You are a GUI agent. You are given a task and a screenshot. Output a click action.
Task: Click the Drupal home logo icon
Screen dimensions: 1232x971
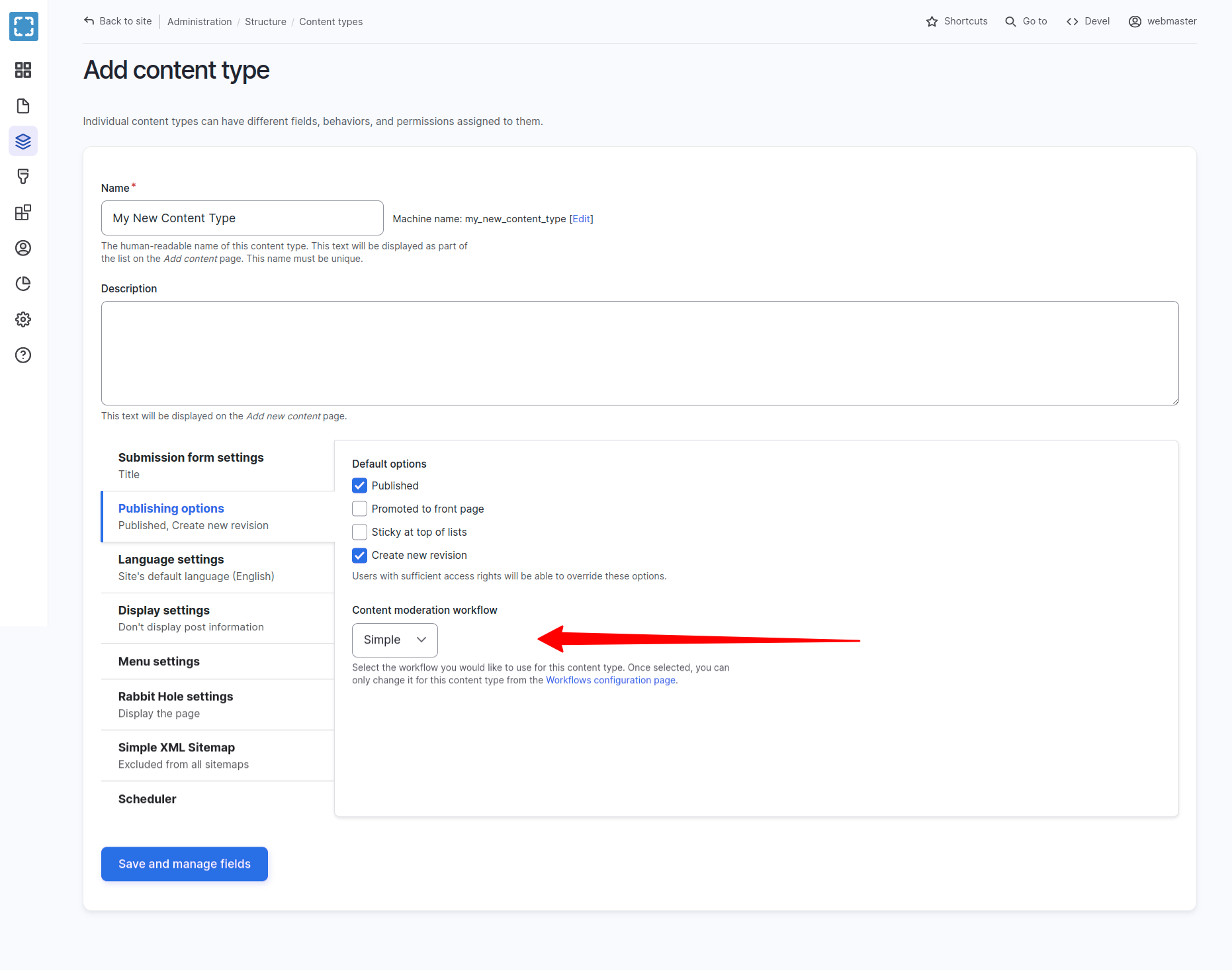coord(24,26)
